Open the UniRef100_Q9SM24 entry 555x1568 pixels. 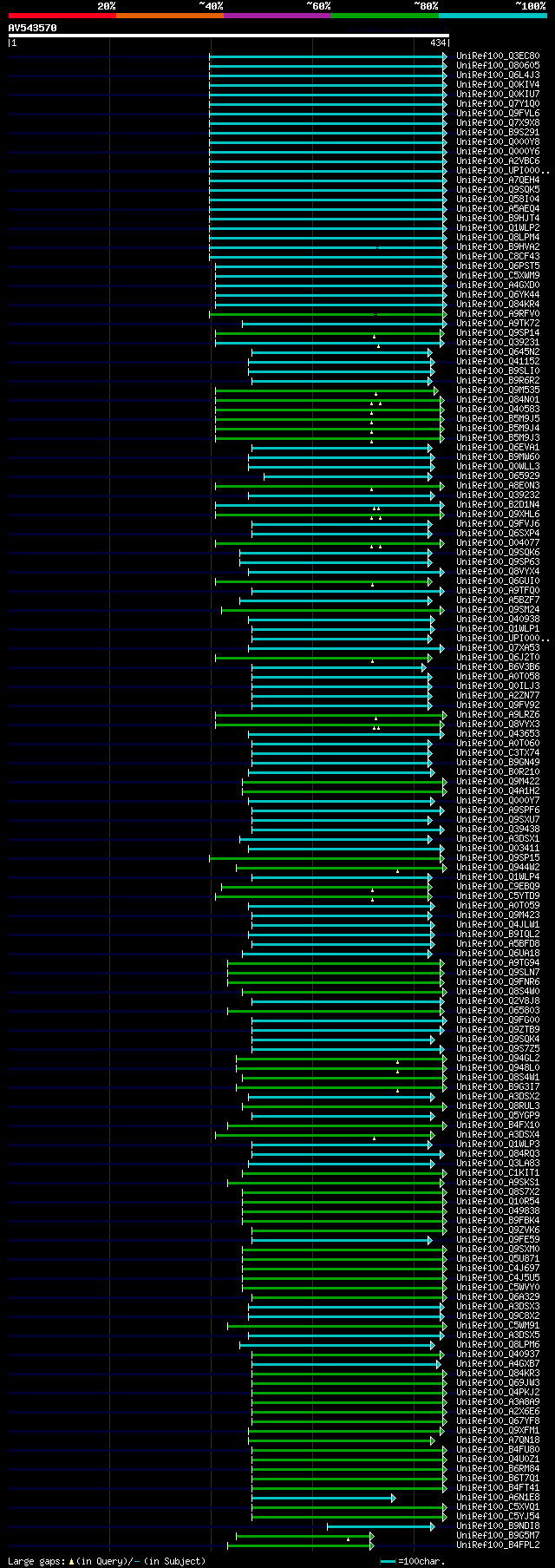click(x=498, y=610)
